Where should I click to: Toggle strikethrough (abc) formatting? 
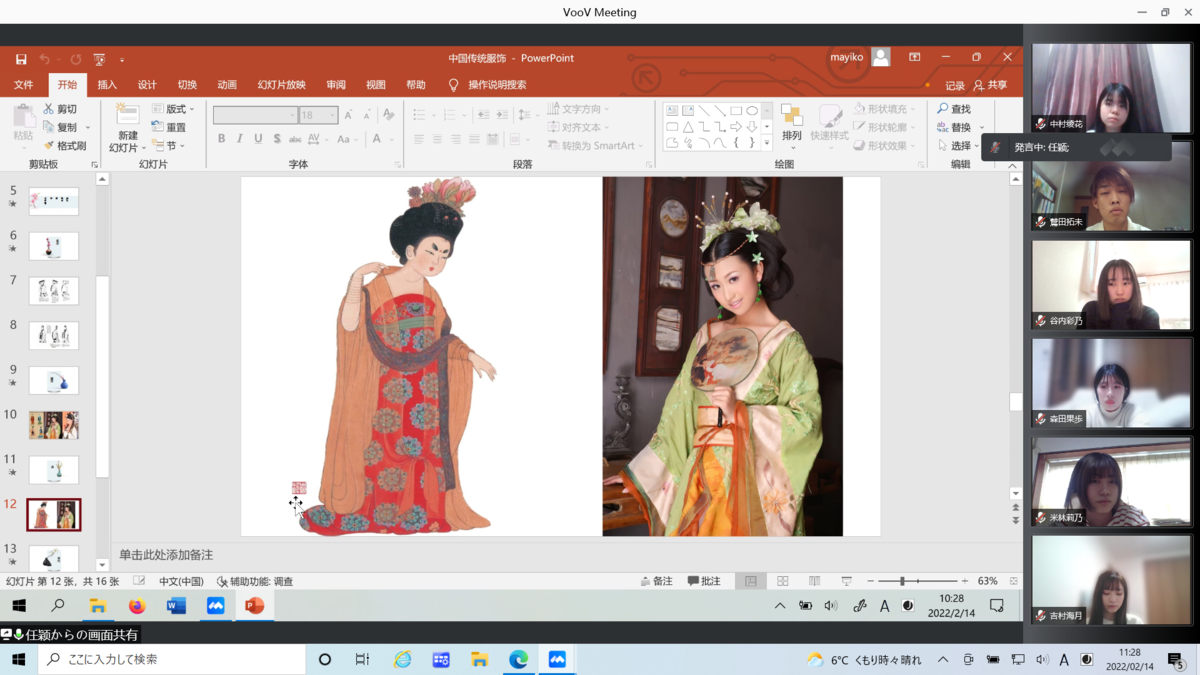click(296, 139)
